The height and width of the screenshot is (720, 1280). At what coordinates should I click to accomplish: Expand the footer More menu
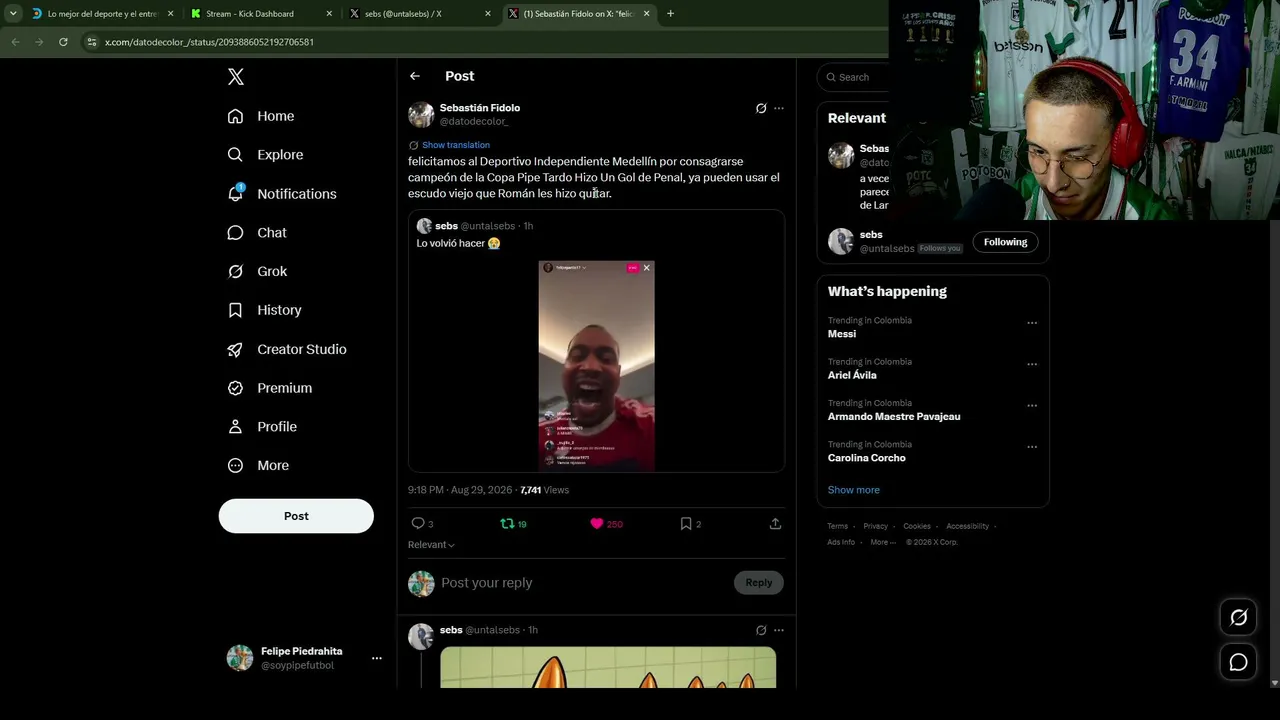tap(883, 542)
